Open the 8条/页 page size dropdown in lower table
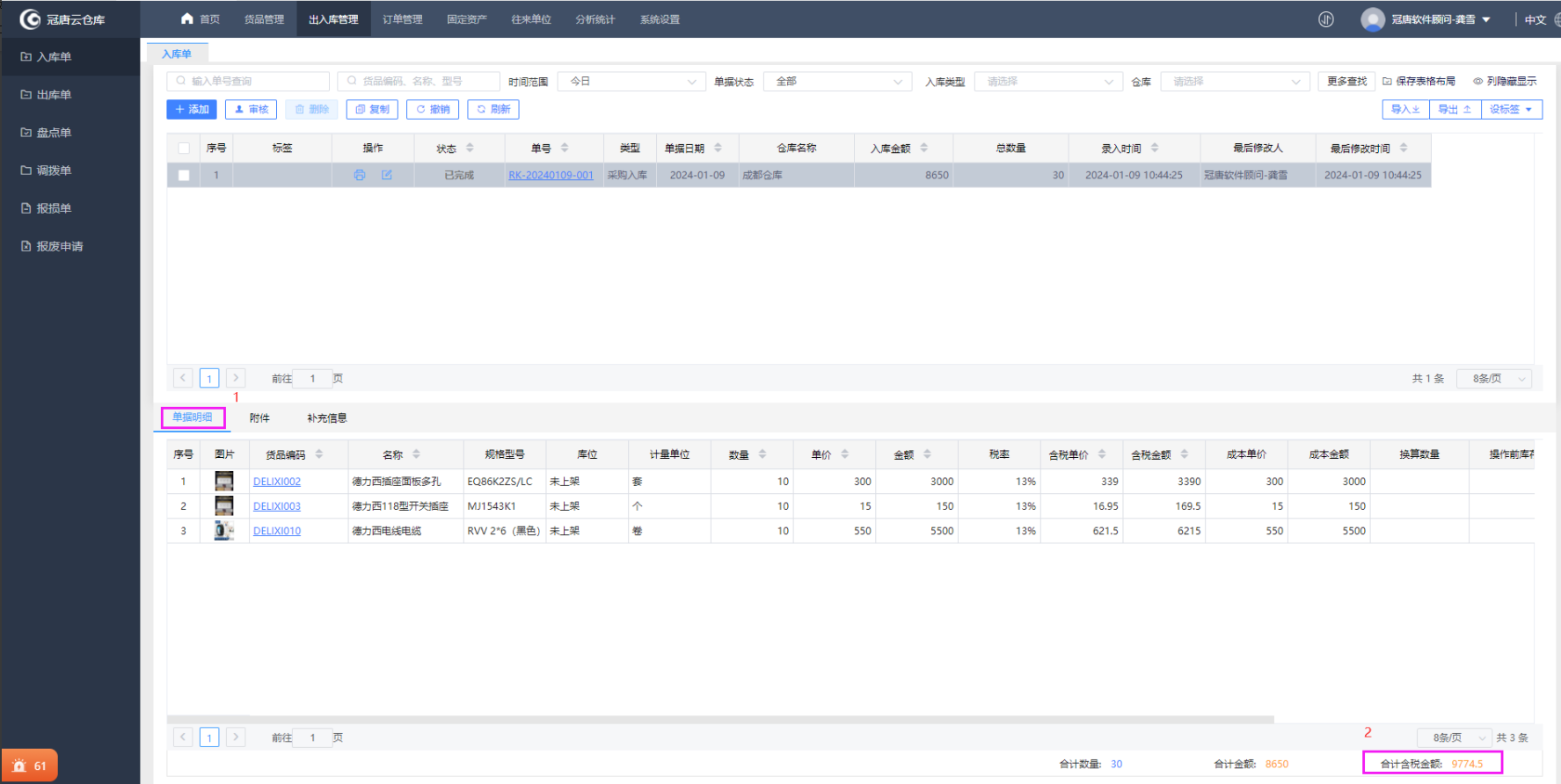Image resolution: width=1561 pixels, height=784 pixels. pyautogui.click(x=1455, y=737)
